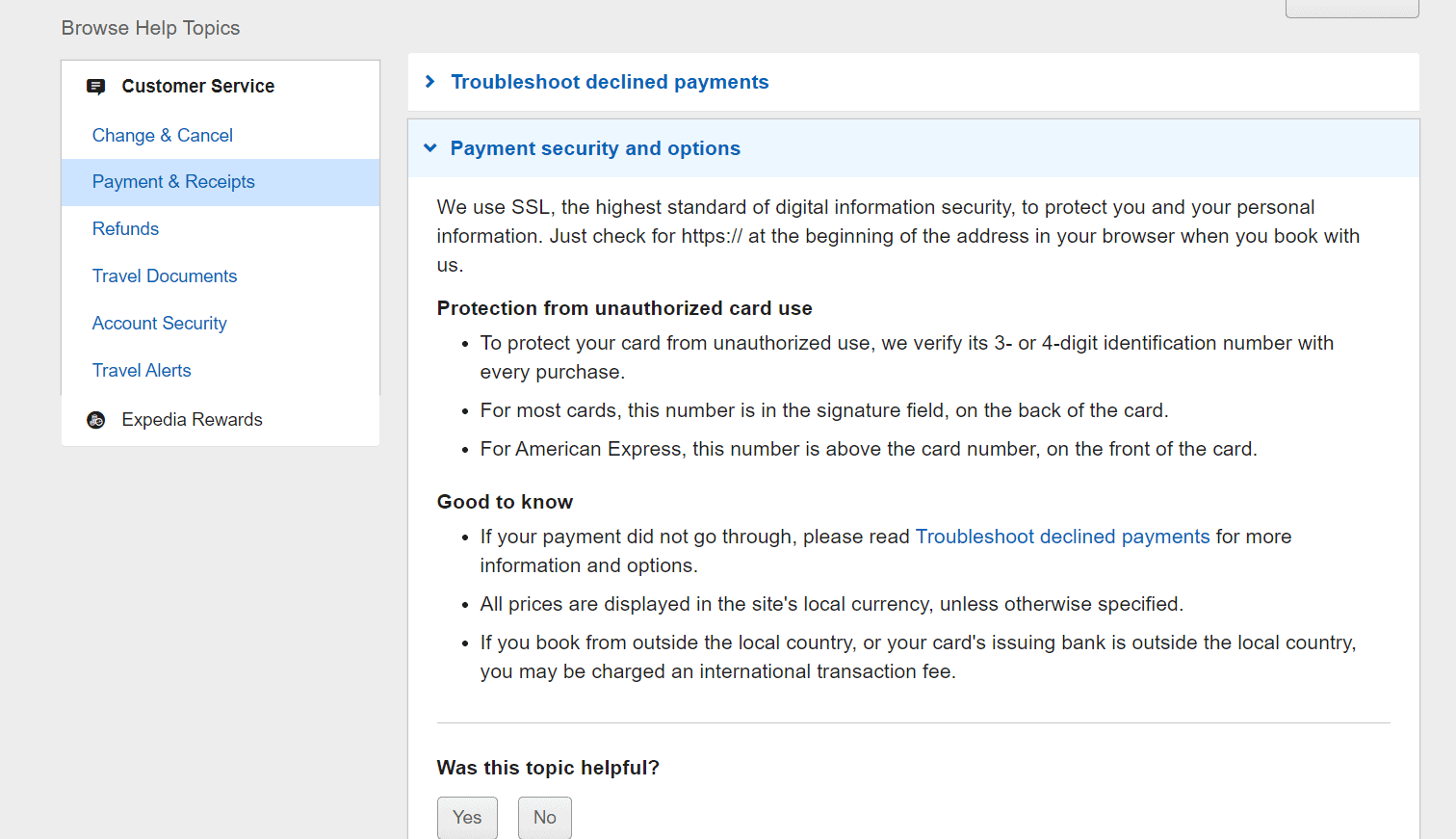Collapse the Payment security and options chevron
This screenshot has width=1456, height=839.
pos(430,148)
